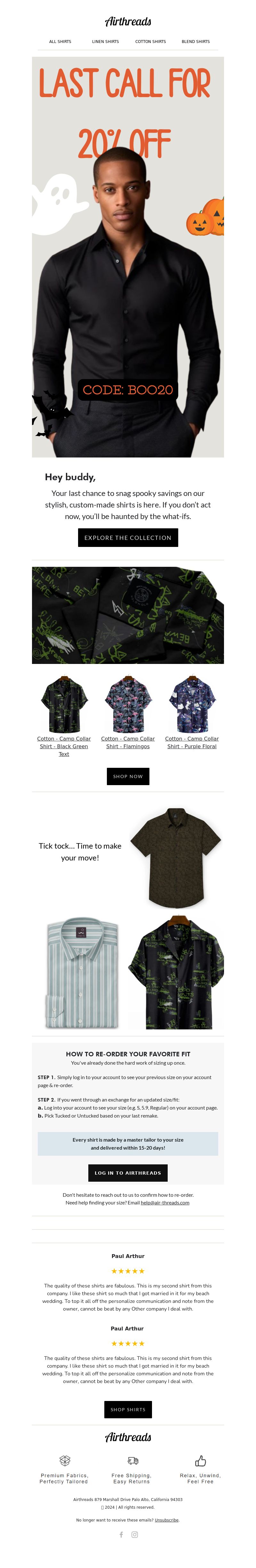Screen dimensions: 256x1568
Task: Click the thumbs-up Relax, Unwind icon
Action: point(200,1460)
